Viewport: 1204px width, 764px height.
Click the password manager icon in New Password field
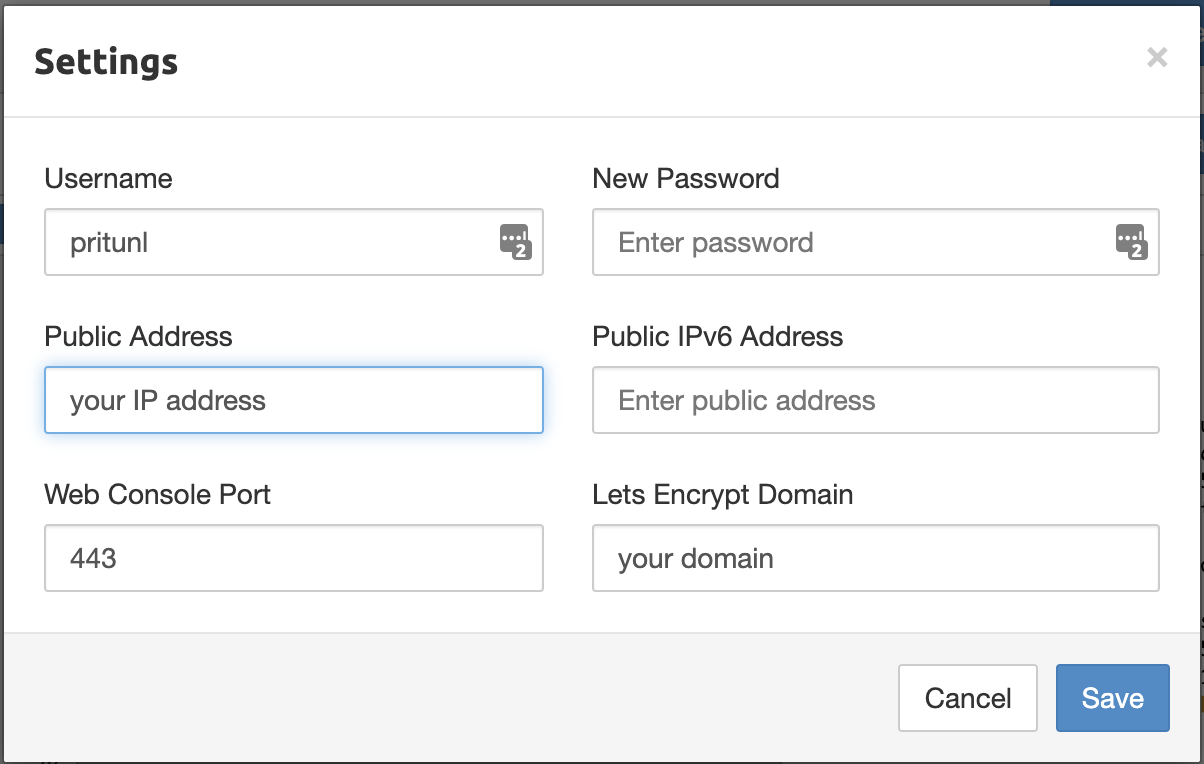(1131, 242)
